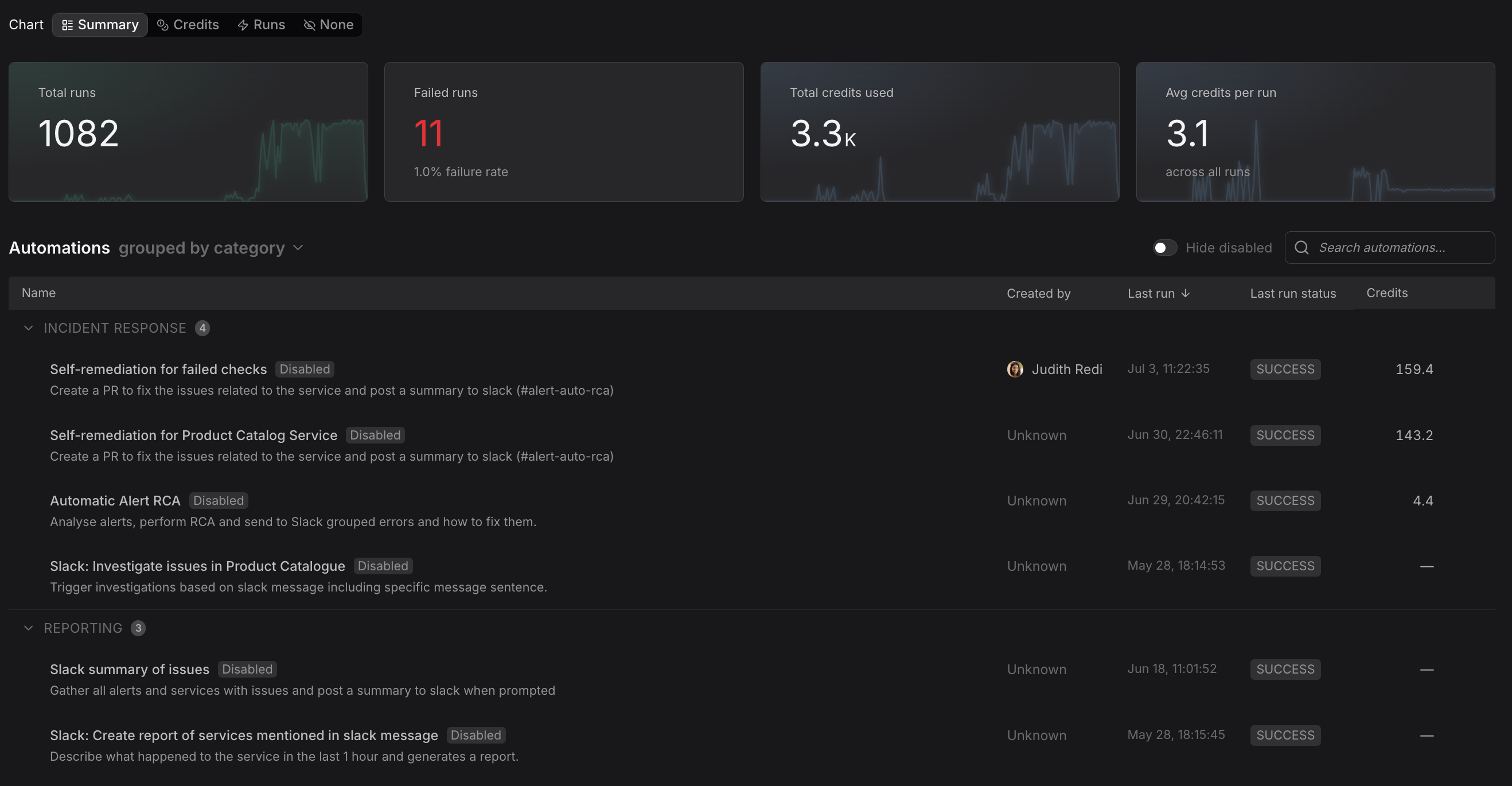The height and width of the screenshot is (786, 1512).
Task: Collapse the INCIDENT RESPONSE group
Action: [x=28, y=328]
